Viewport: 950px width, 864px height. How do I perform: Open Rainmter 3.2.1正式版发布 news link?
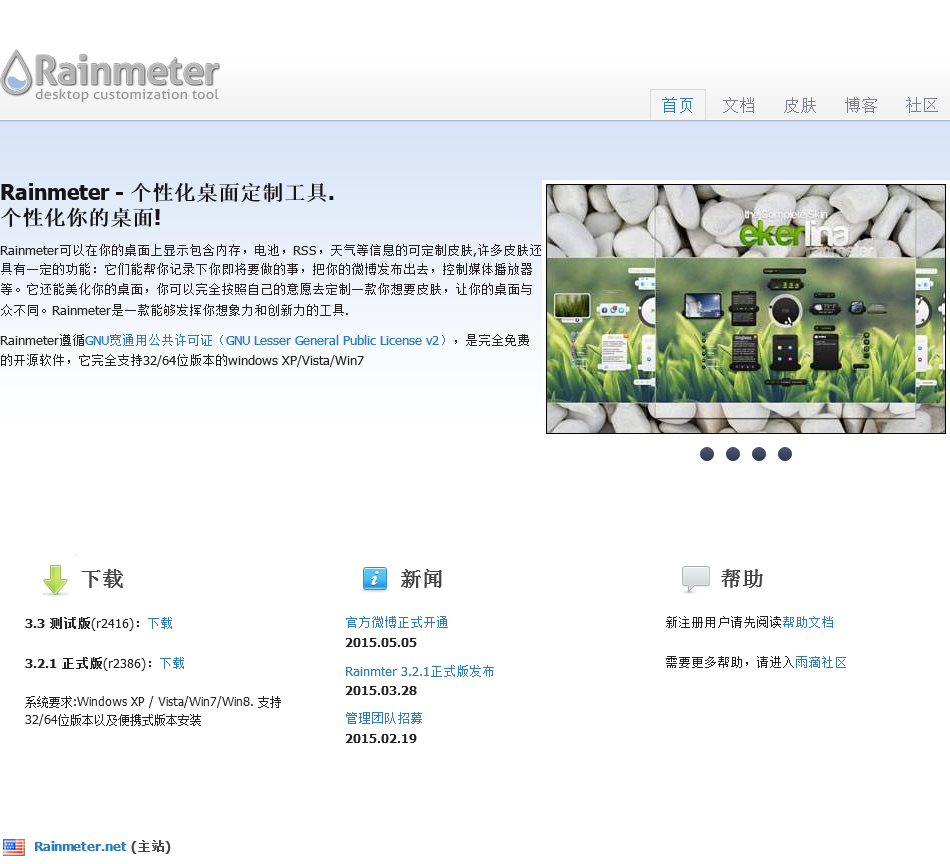[x=419, y=671]
